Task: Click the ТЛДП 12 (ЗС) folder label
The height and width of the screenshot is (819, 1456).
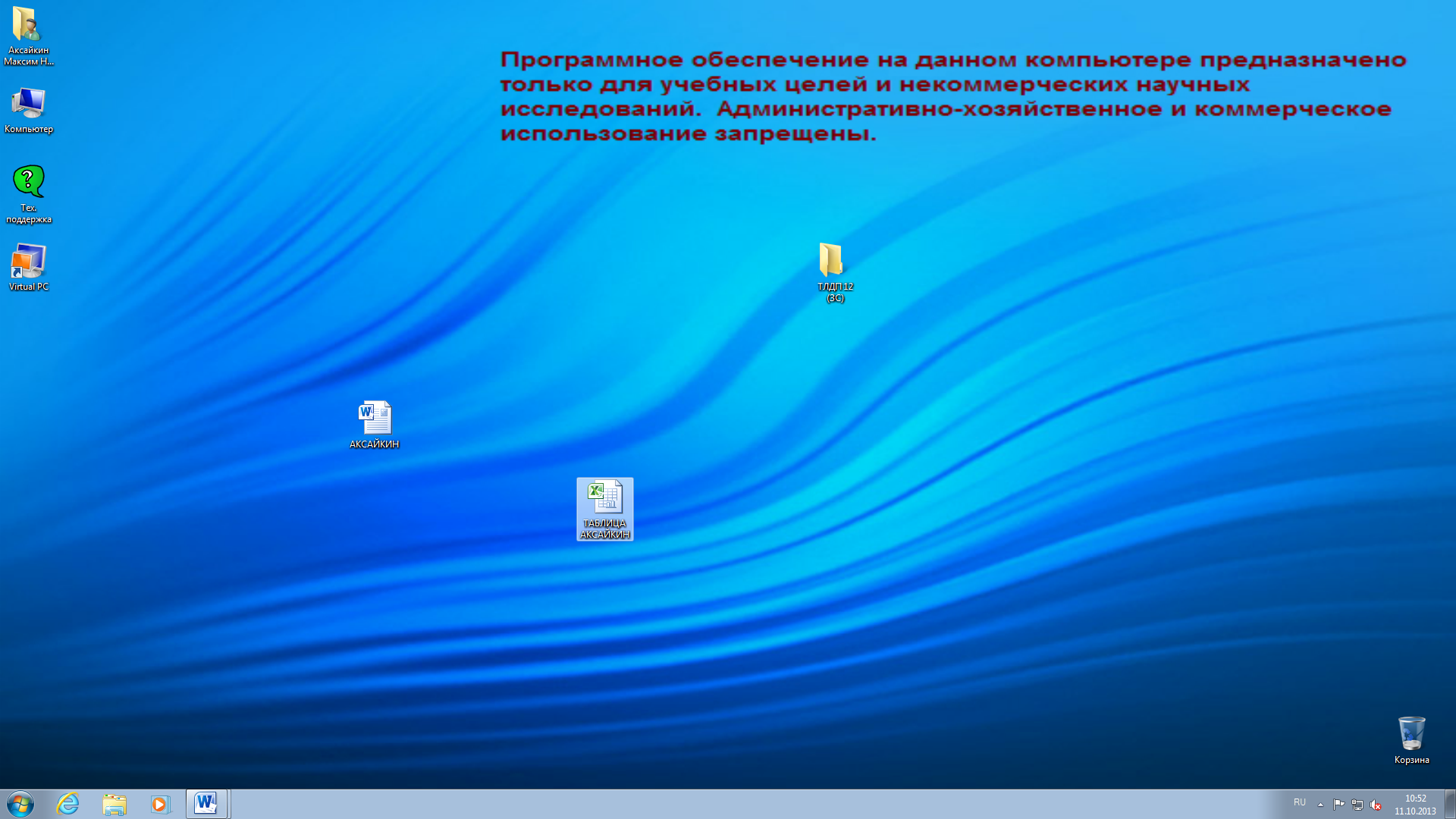Action: point(835,292)
